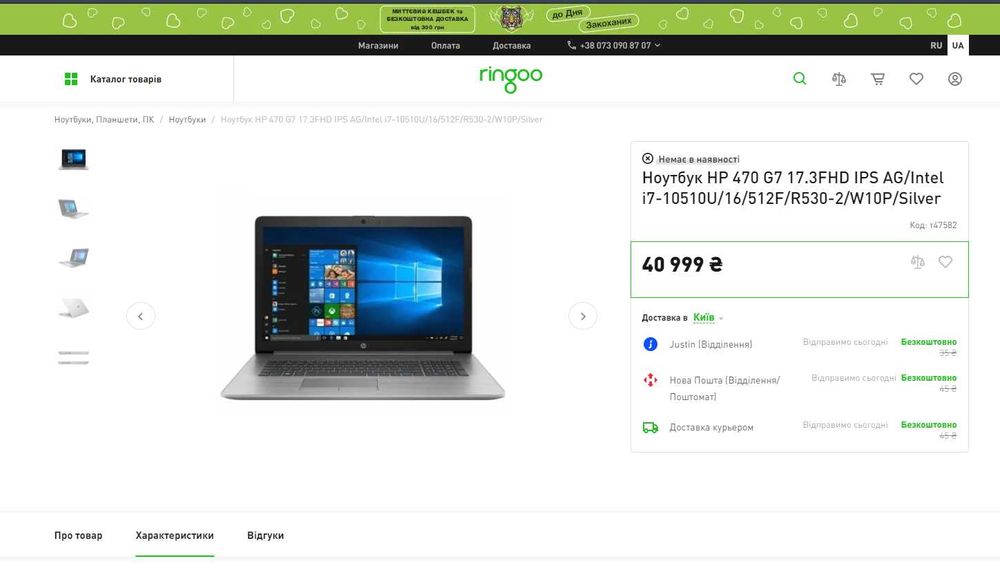Switch site language to RU
This screenshot has height=584, width=1000.
936,45
